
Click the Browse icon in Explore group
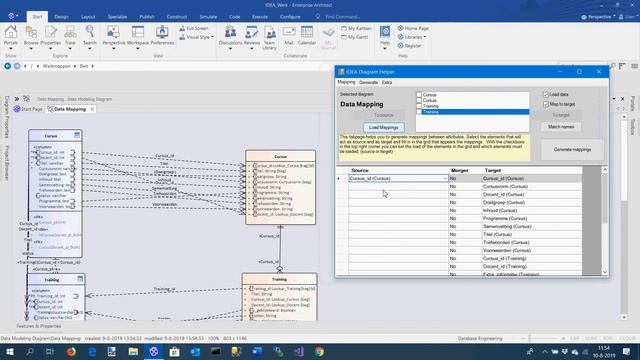point(31,33)
